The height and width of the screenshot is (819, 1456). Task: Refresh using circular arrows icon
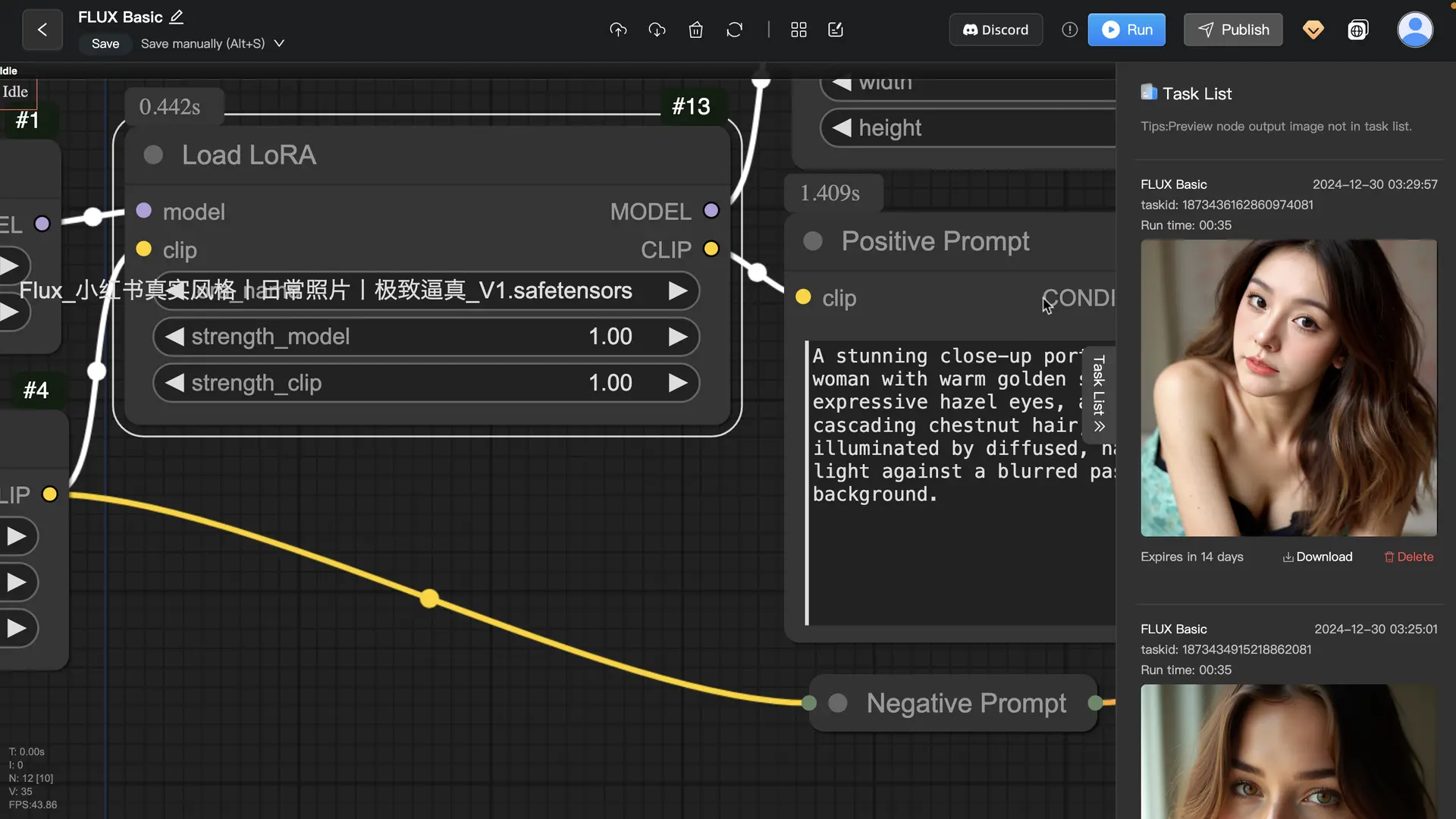pyautogui.click(x=734, y=30)
